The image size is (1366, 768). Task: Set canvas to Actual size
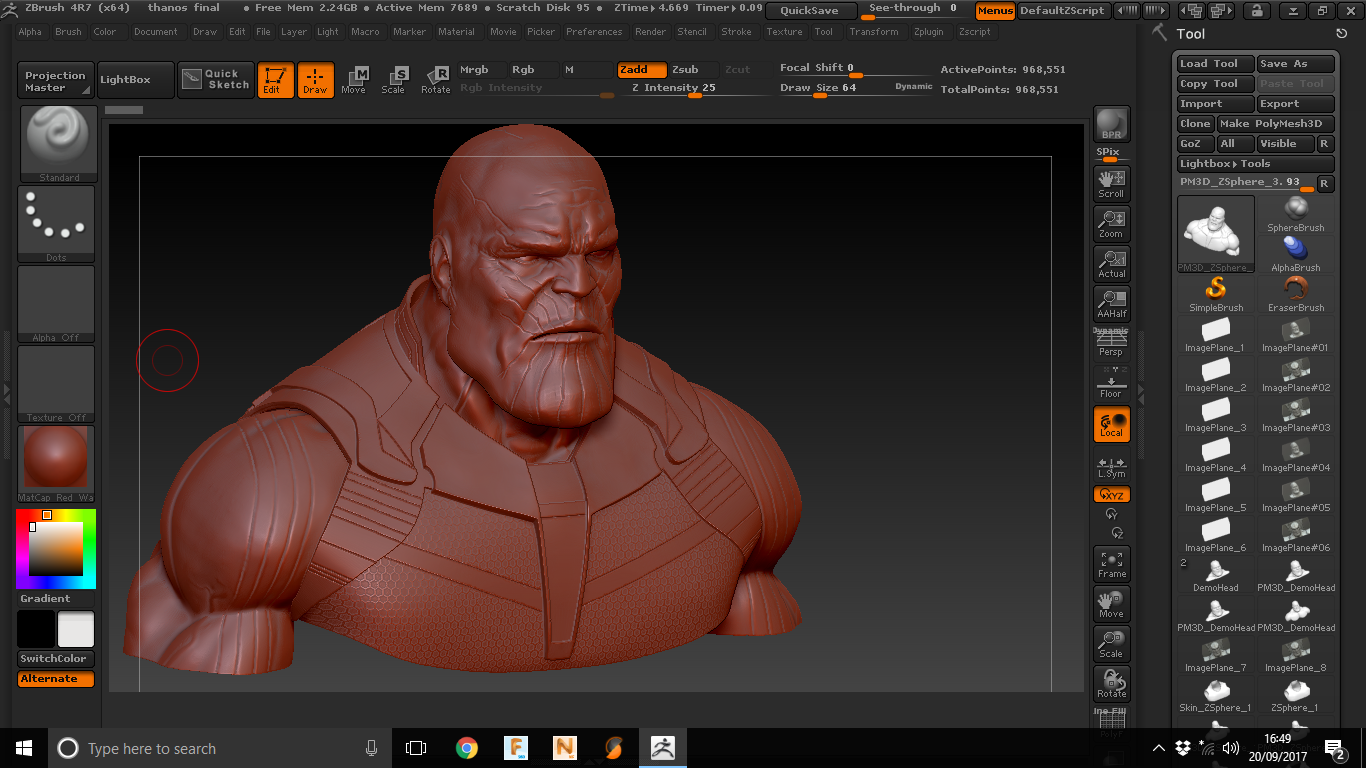tap(1111, 263)
